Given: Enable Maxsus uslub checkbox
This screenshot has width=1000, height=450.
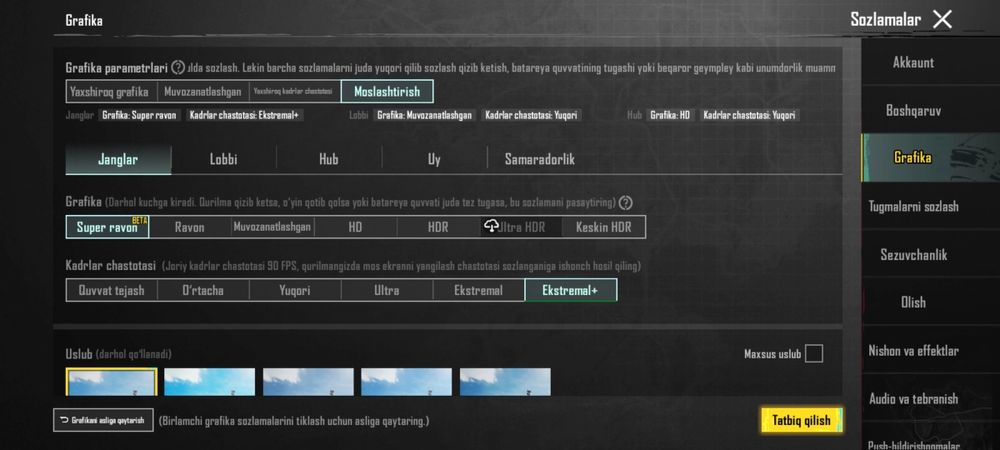Looking at the screenshot, I should [x=814, y=354].
